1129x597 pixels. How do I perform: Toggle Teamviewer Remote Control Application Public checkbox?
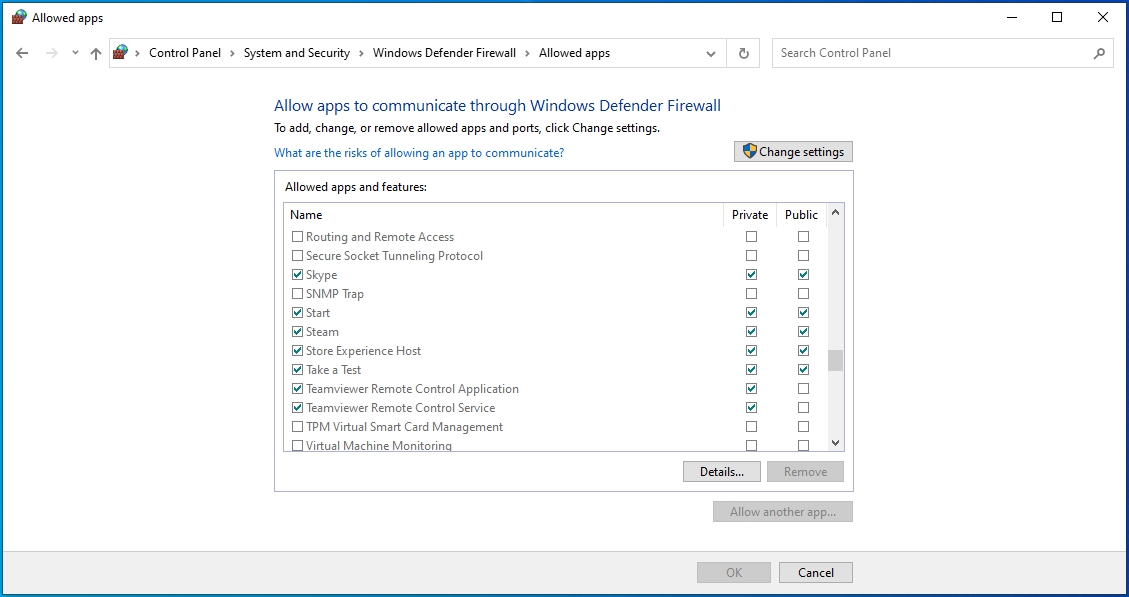click(804, 389)
